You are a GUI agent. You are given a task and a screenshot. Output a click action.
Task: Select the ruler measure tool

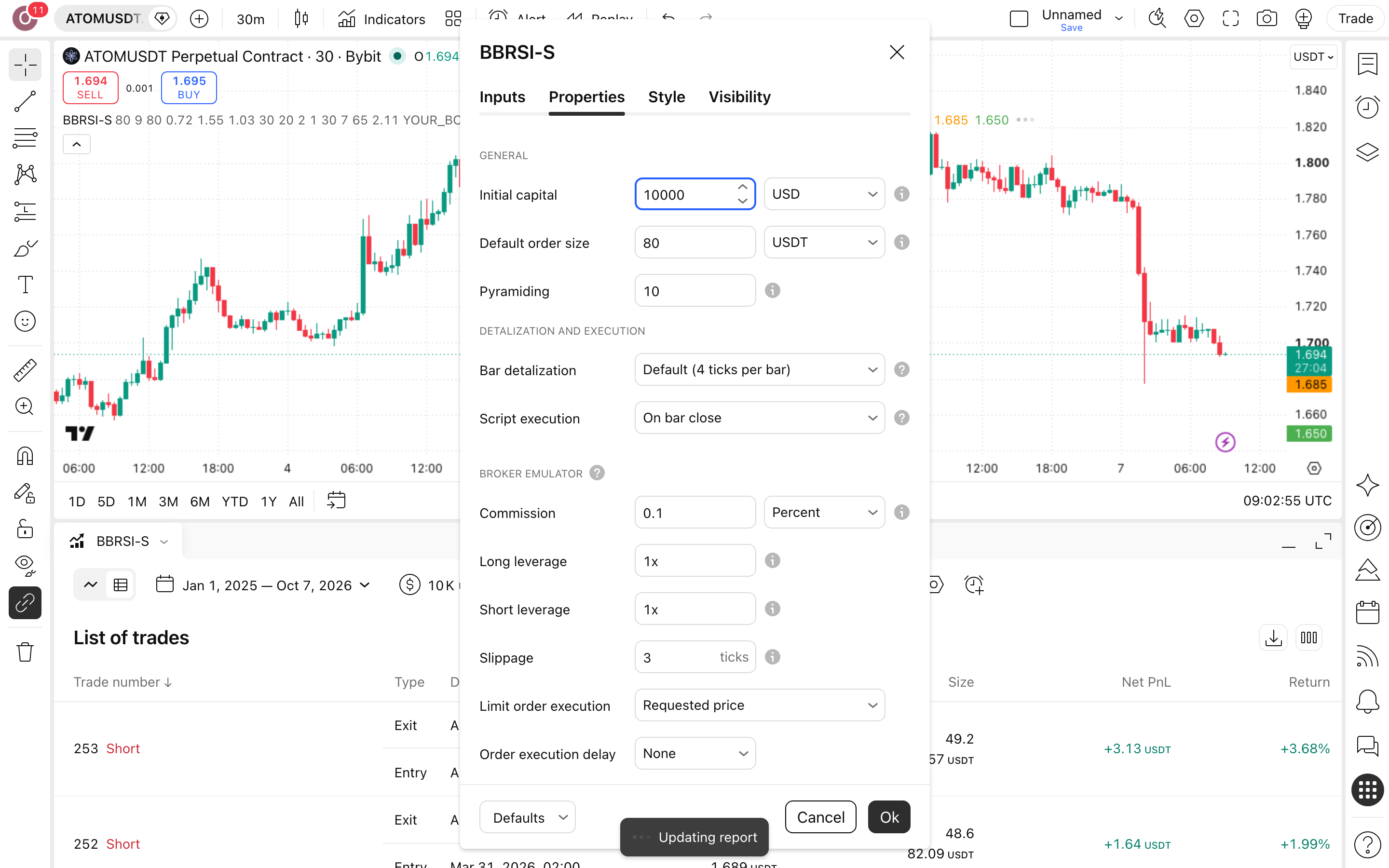pos(25,370)
